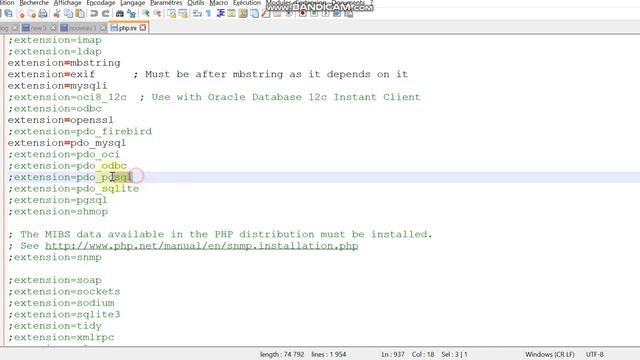This screenshot has width=640, height=360.
Task: Click the Stop Recording macro icon
Action: click(x=314, y=13)
